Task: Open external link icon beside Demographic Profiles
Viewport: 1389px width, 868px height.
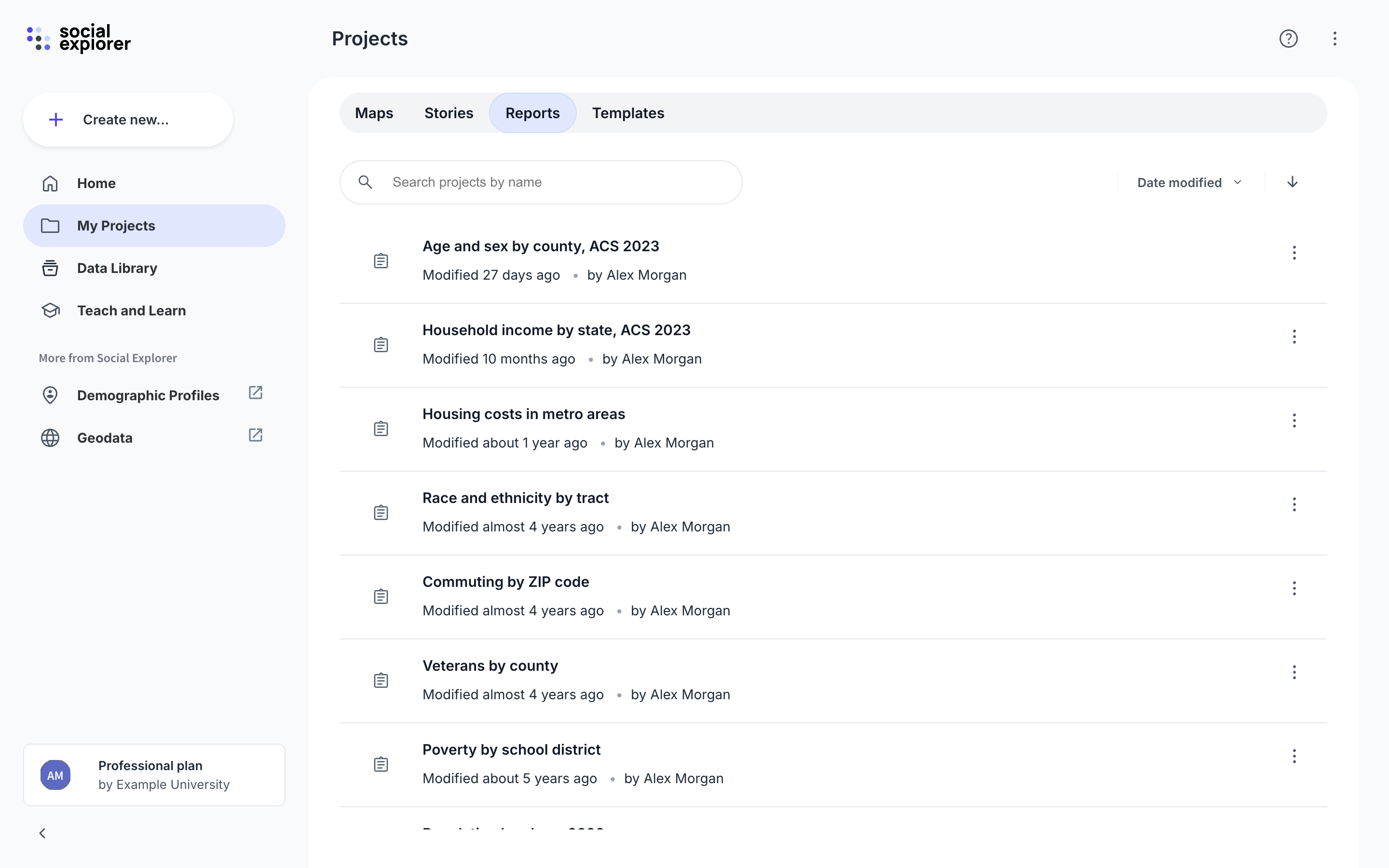Action: point(256,393)
